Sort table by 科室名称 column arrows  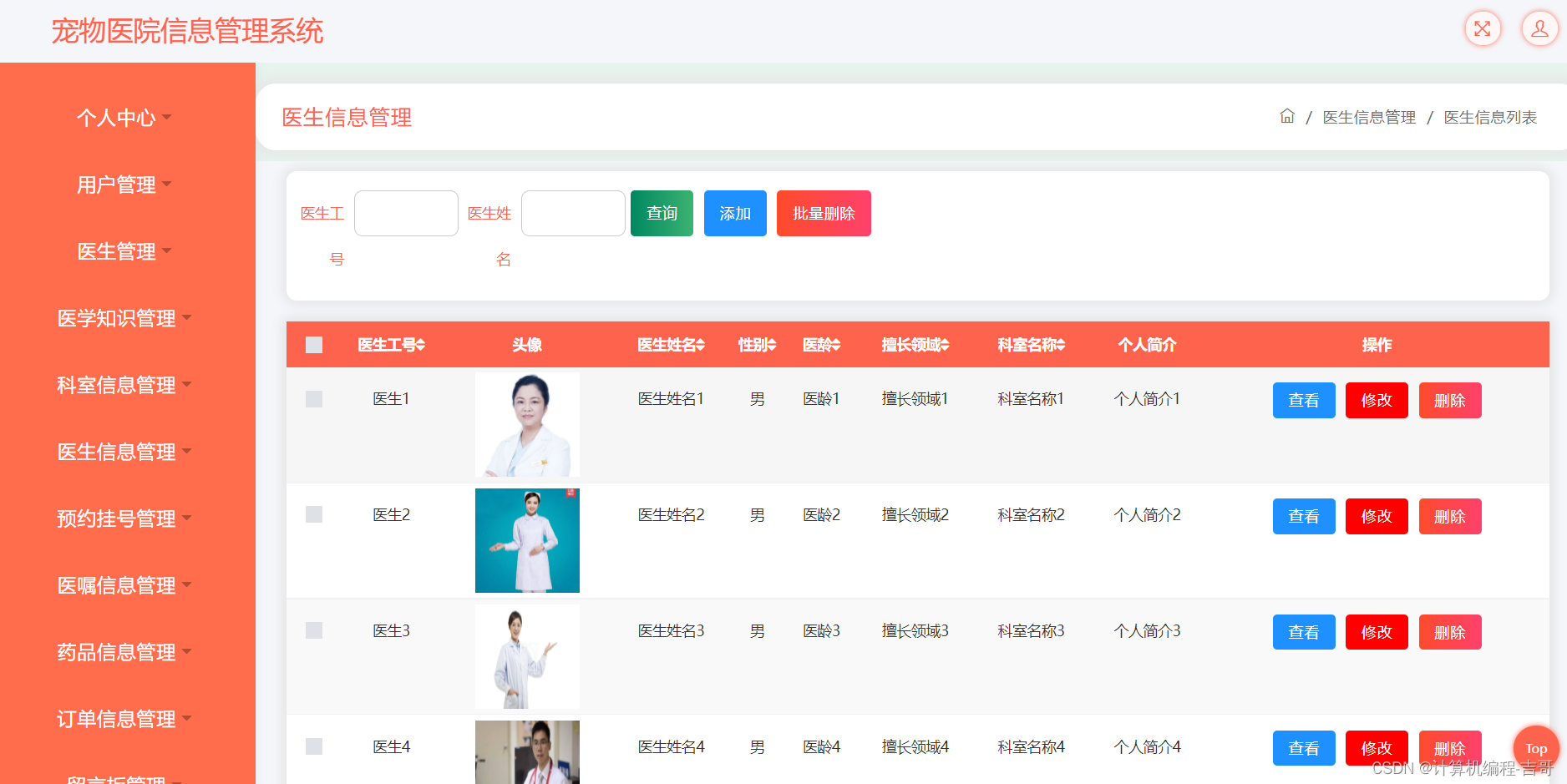click(x=1061, y=345)
